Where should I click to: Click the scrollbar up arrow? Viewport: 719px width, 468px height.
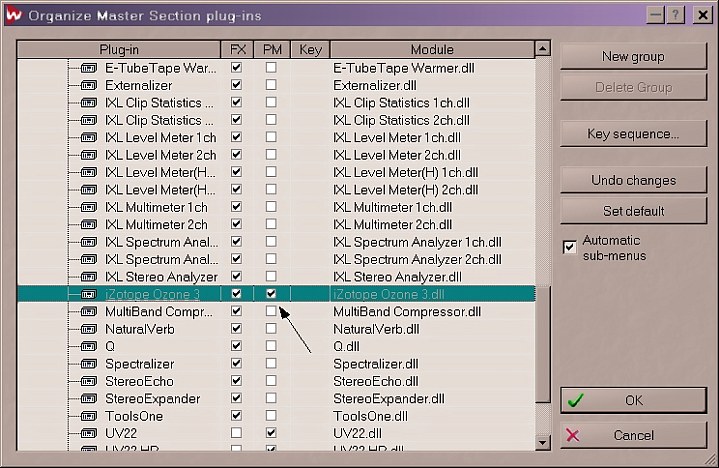tap(543, 48)
